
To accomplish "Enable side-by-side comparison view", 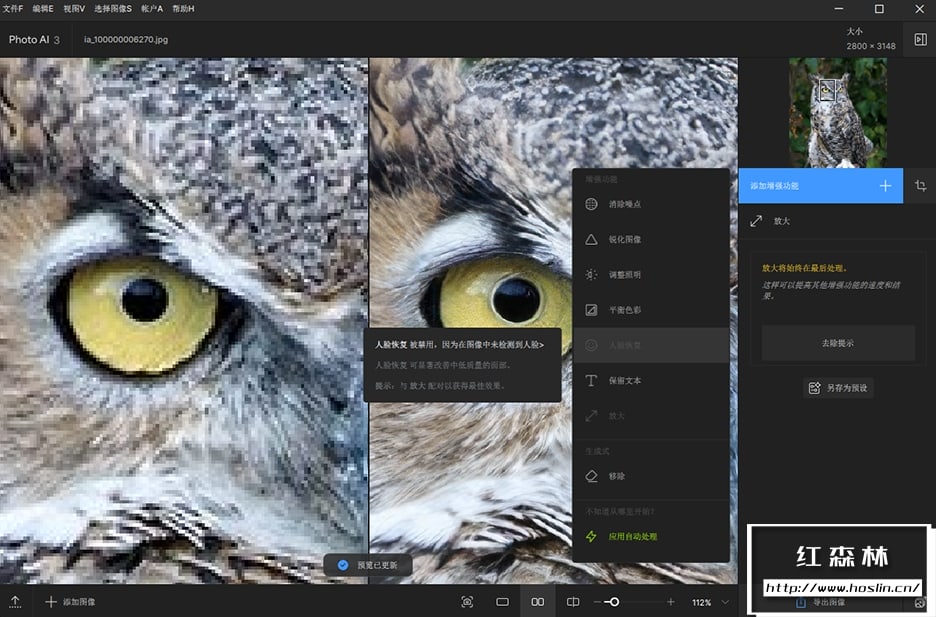I will click(538, 602).
